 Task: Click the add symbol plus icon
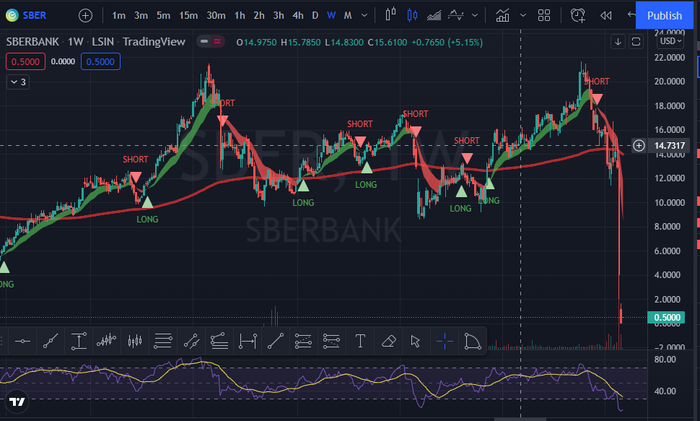tap(85, 16)
